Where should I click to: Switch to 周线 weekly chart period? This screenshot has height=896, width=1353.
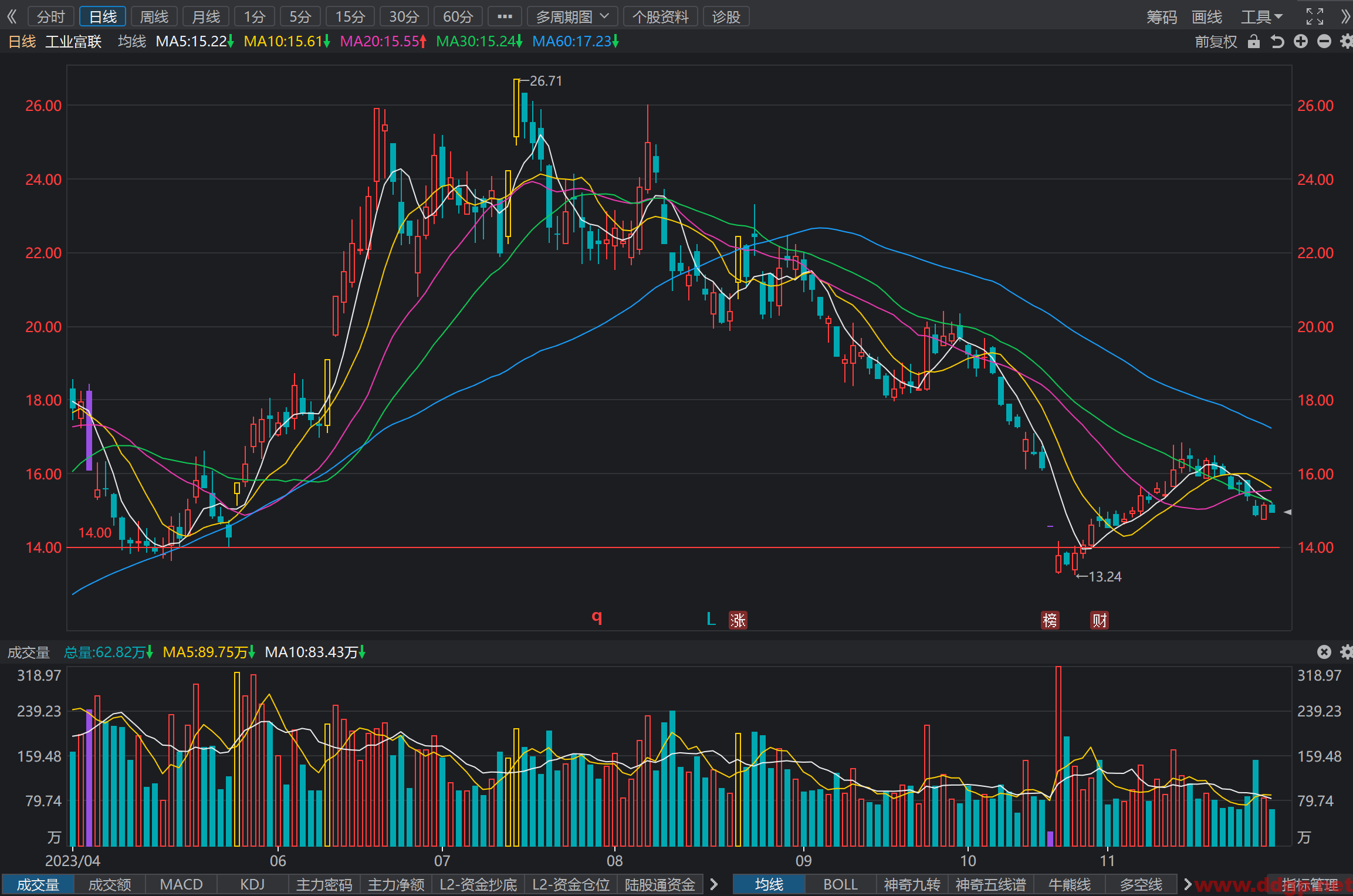(x=154, y=16)
